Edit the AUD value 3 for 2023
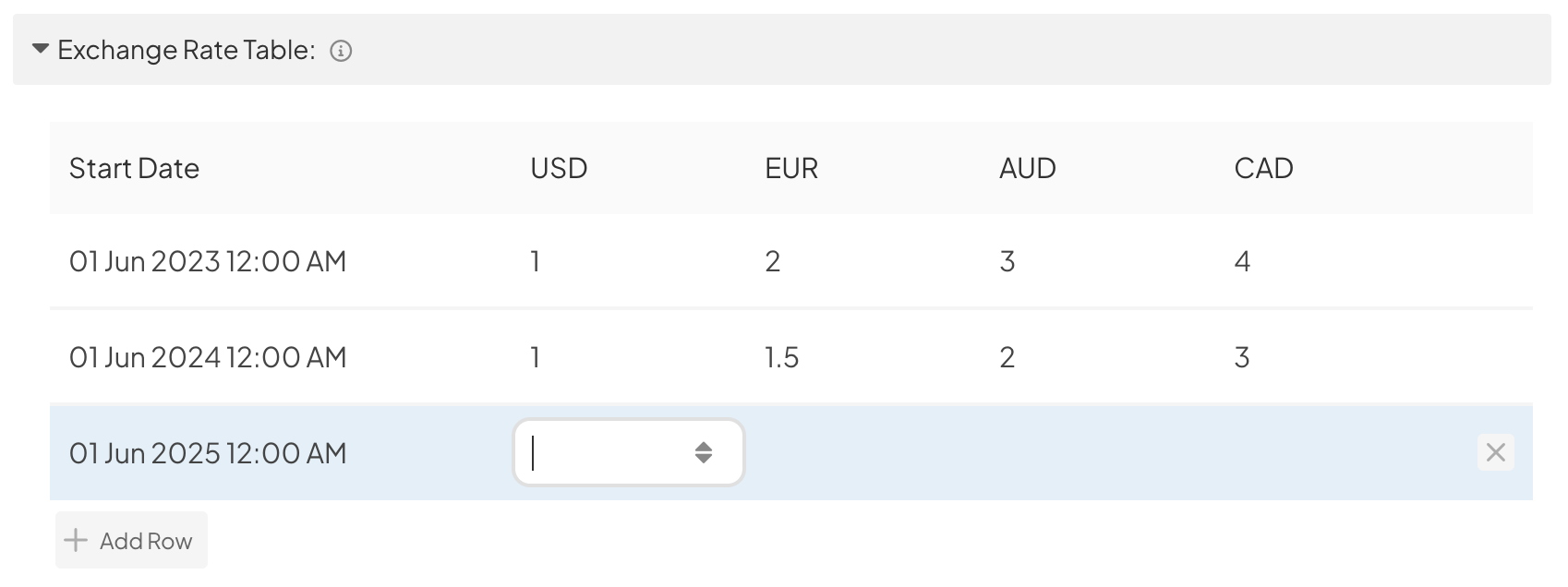 click(x=1007, y=261)
